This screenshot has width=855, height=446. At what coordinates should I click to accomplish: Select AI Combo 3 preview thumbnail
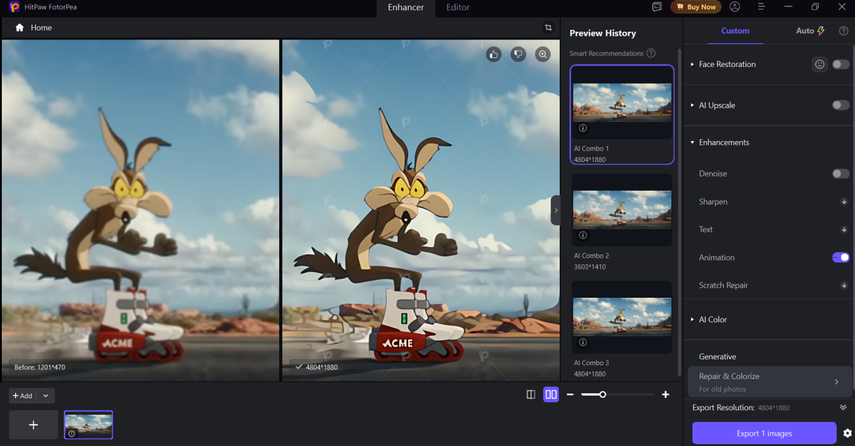coord(622,317)
